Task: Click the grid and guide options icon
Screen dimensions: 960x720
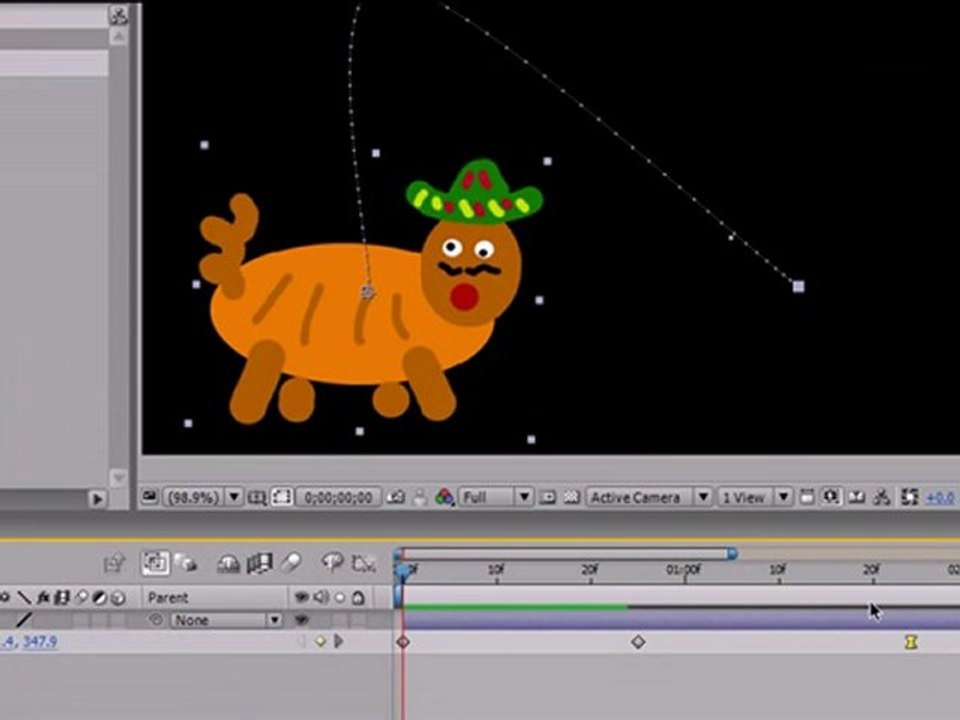Action: click(x=256, y=497)
